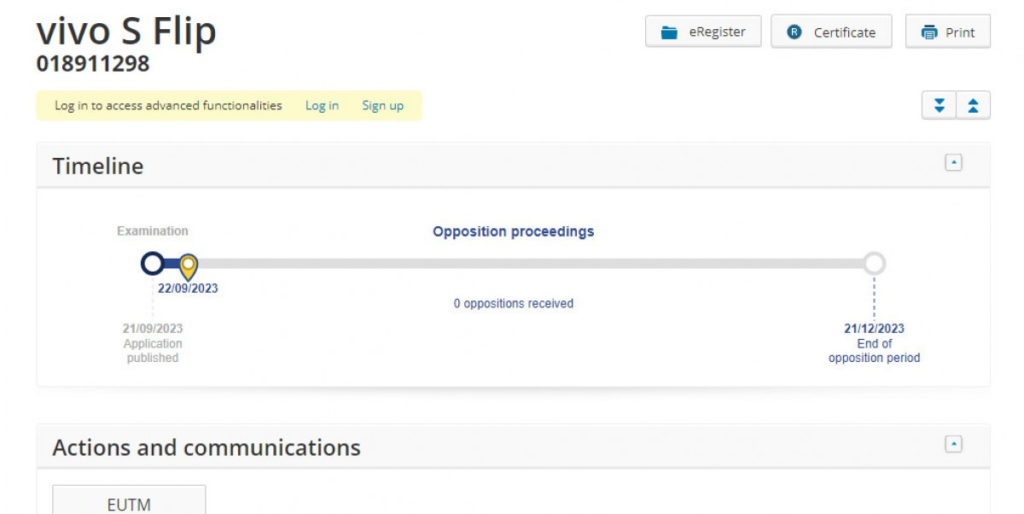Collapse the Timeline panel
The width and height of the screenshot is (1024, 514).
click(x=953, y=162)
